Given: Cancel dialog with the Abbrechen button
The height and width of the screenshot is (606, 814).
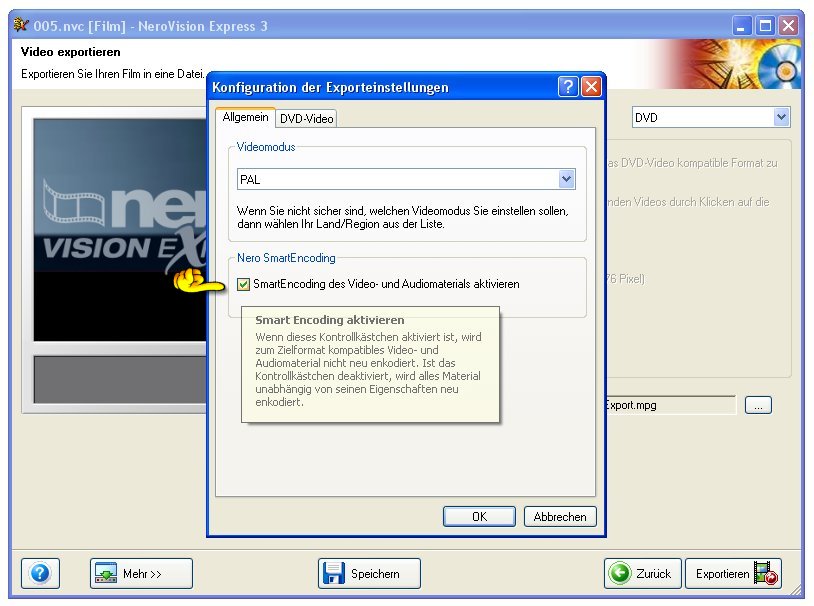Looking at the screenshot, I should pos(560,517).
